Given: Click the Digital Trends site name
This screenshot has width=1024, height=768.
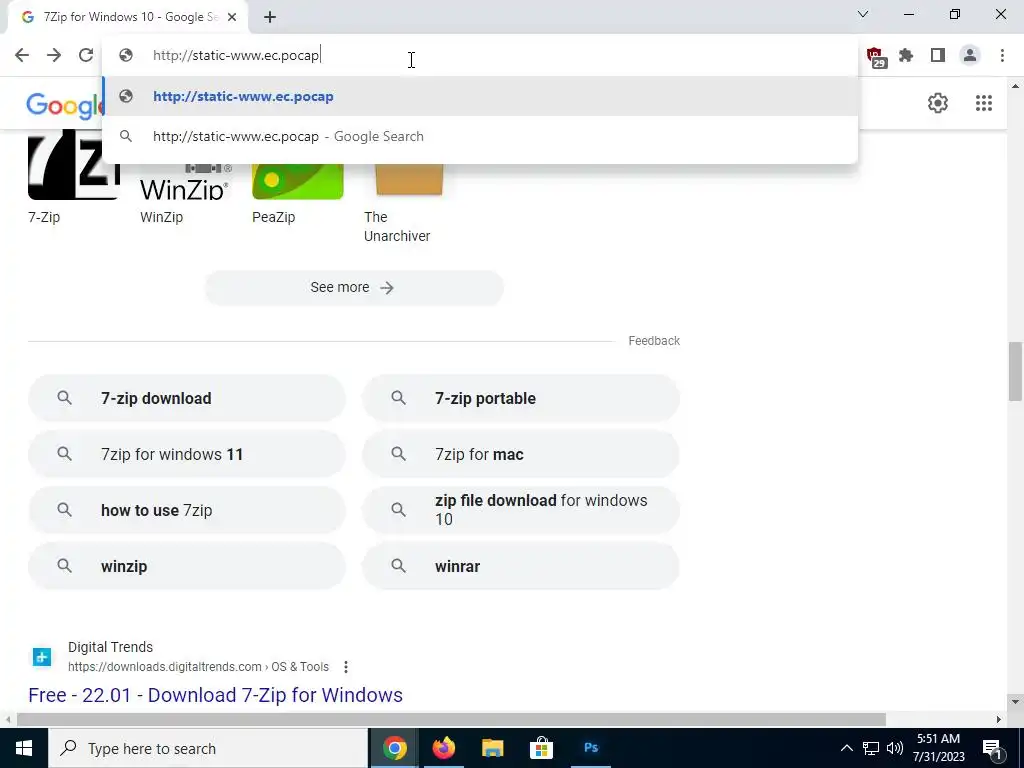Looking at the screenshot, I should click(x=110, y=647).
